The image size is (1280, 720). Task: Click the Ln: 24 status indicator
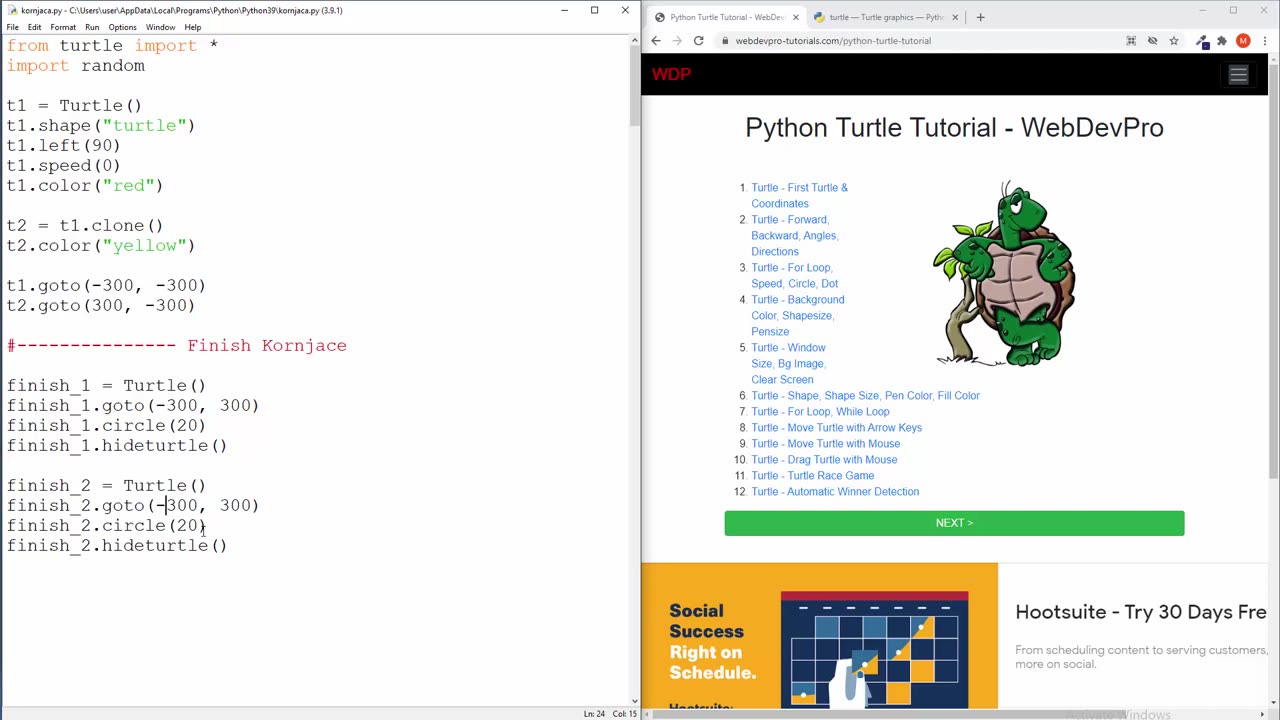point(594,714)
